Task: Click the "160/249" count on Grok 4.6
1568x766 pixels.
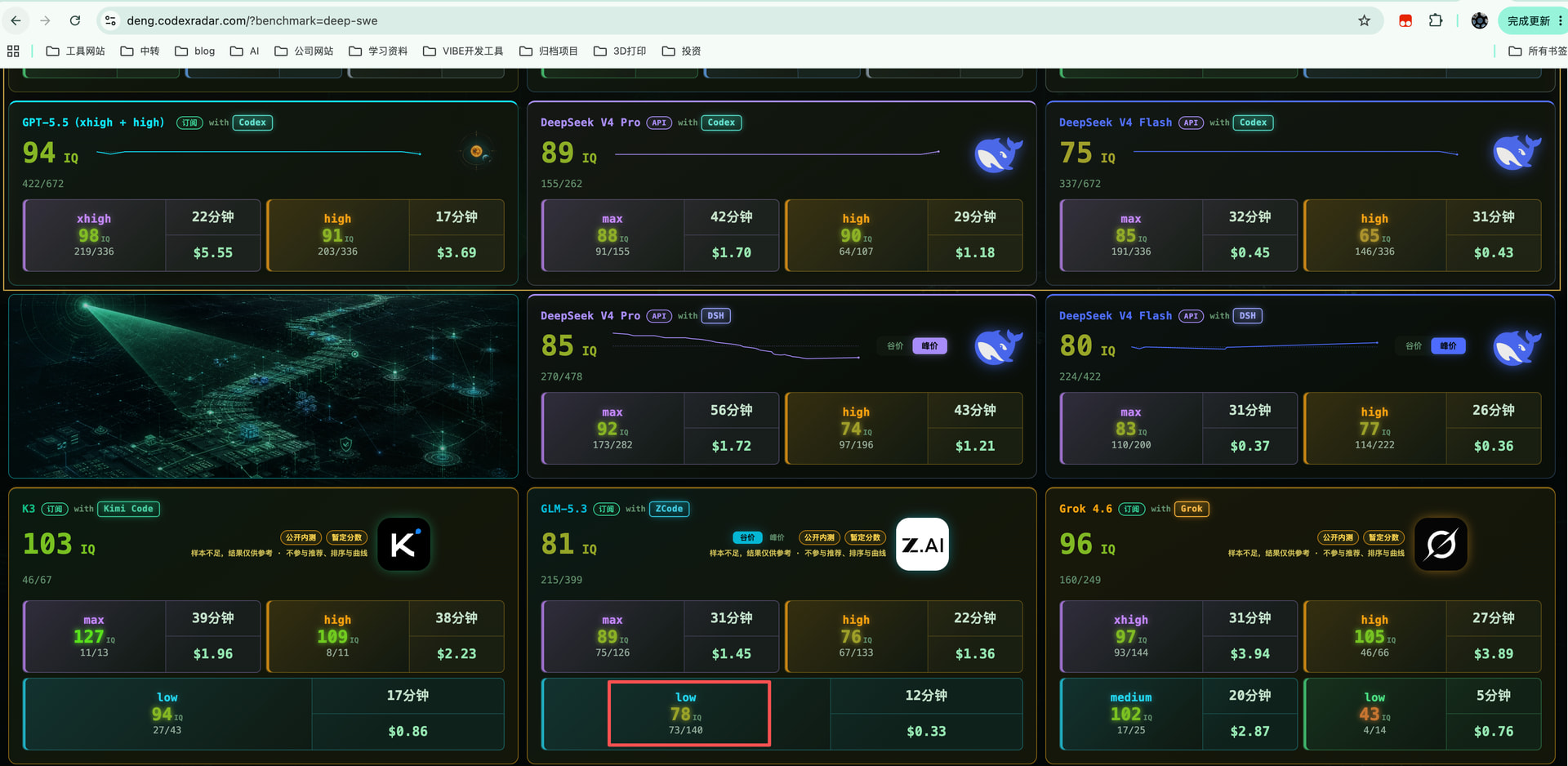Action: click(1080, 580)
